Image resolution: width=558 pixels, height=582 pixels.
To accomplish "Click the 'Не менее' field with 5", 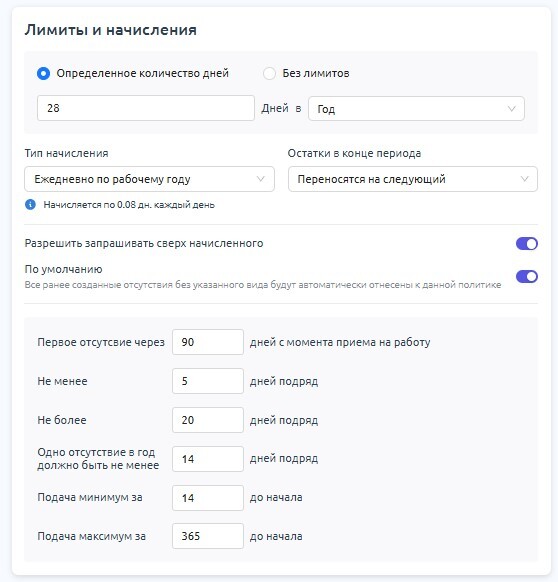I will (208, 381).
